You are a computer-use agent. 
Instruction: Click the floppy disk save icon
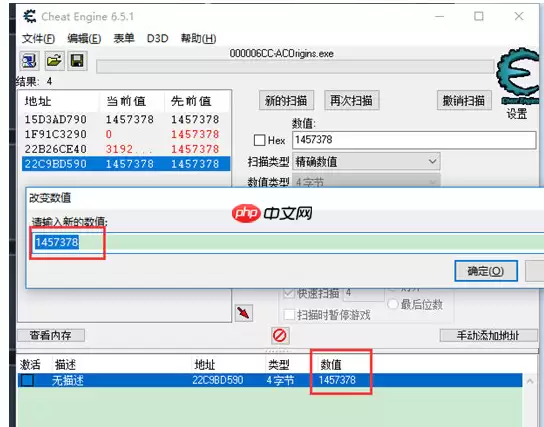tap(77, 61)
